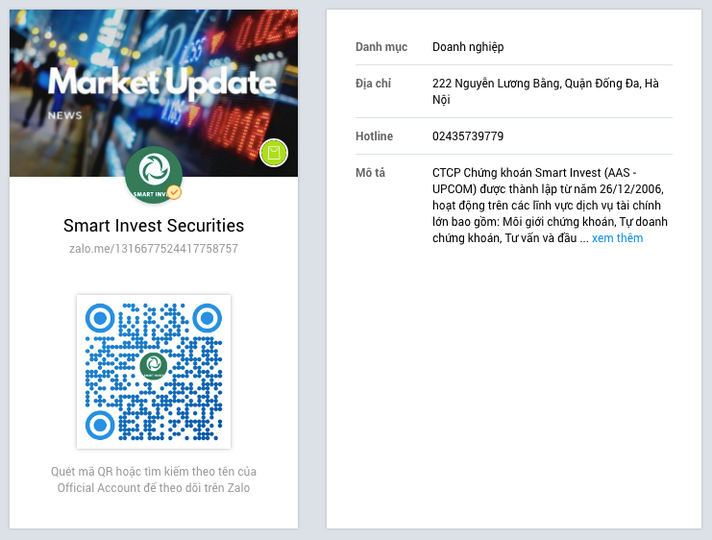The image size is (712, 540).
Task: Click the "Mô tả" description text block
Action: [x=550, y=205]
